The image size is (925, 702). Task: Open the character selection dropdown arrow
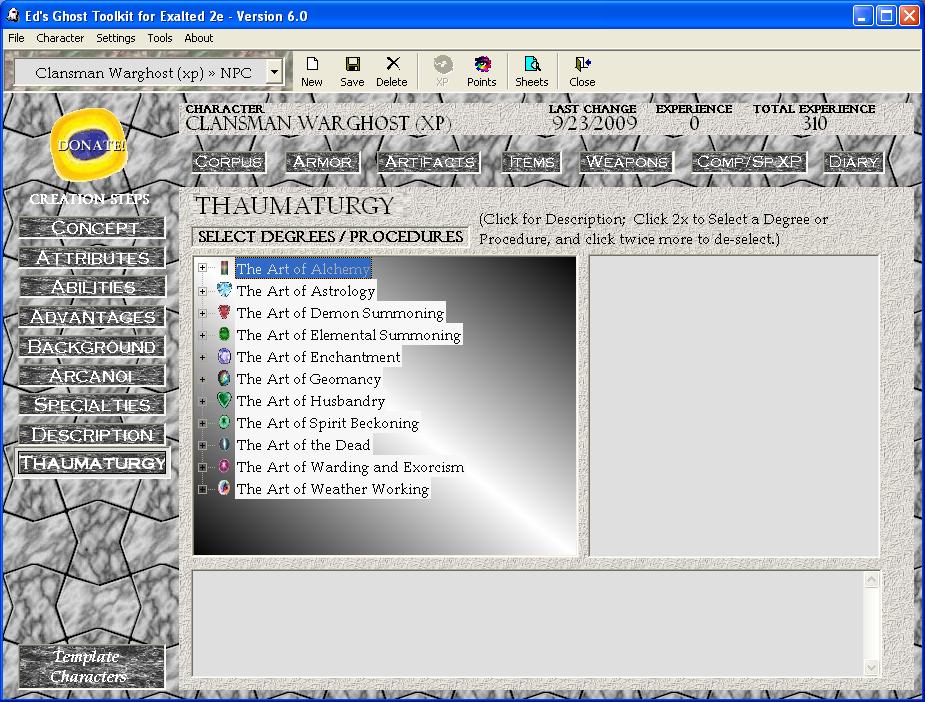[274, 73]
